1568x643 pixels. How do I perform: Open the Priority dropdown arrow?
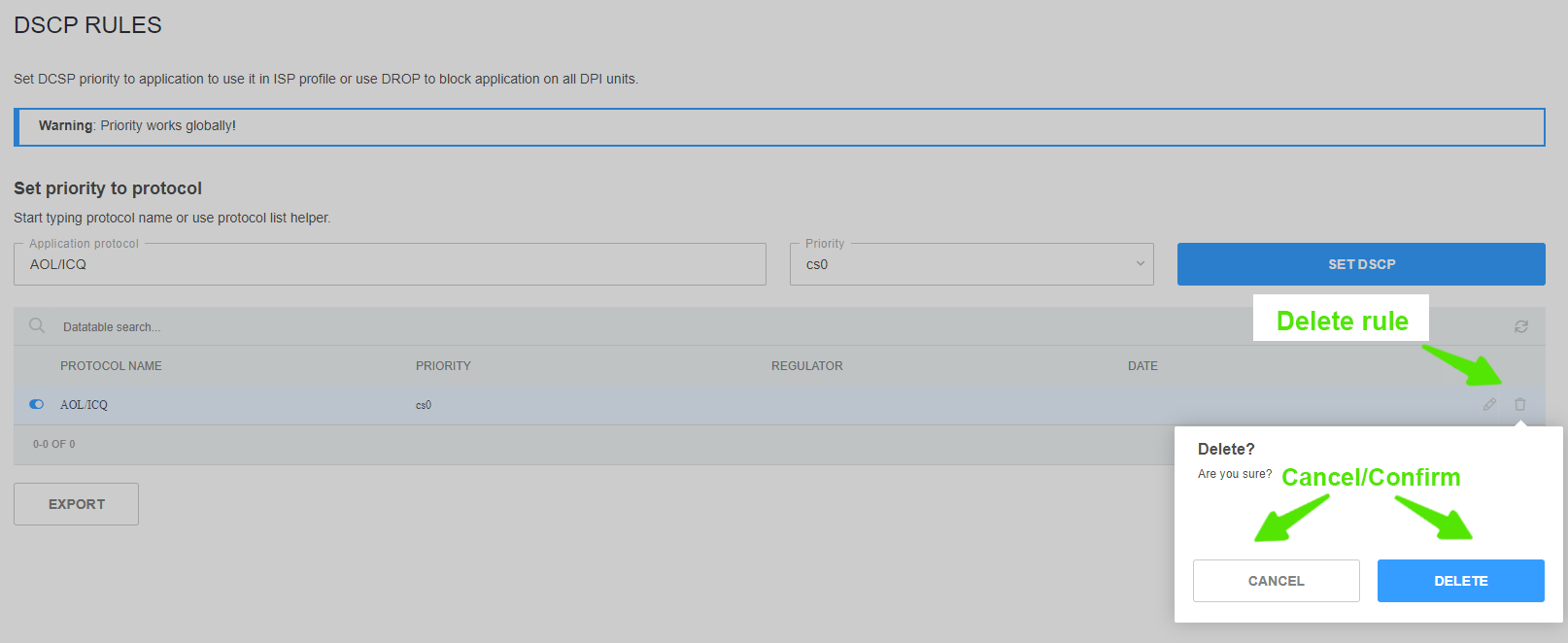pos(1140,264)
